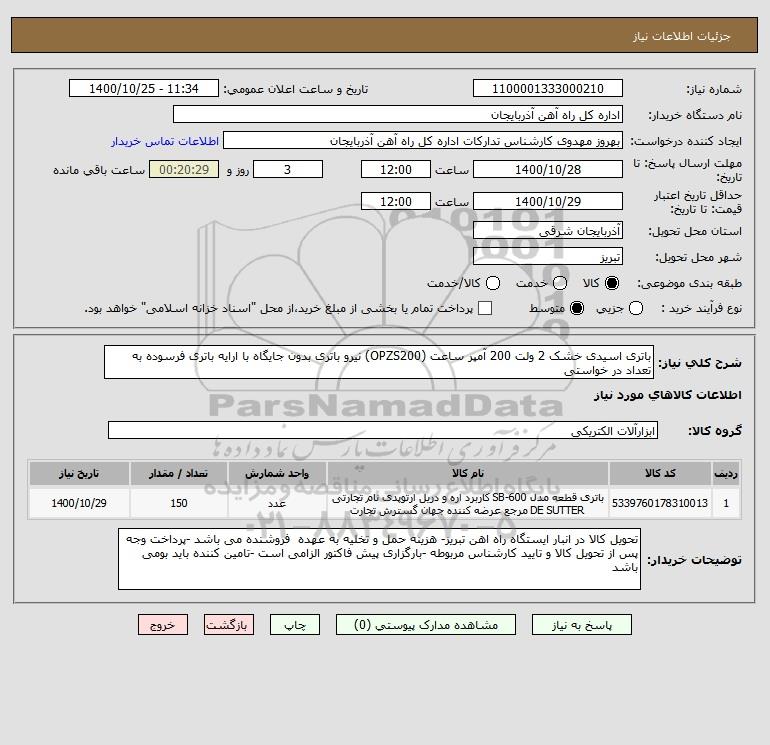The image size is (770, 745).
Task: Click the چاپ print button
Action: [295, 625]
